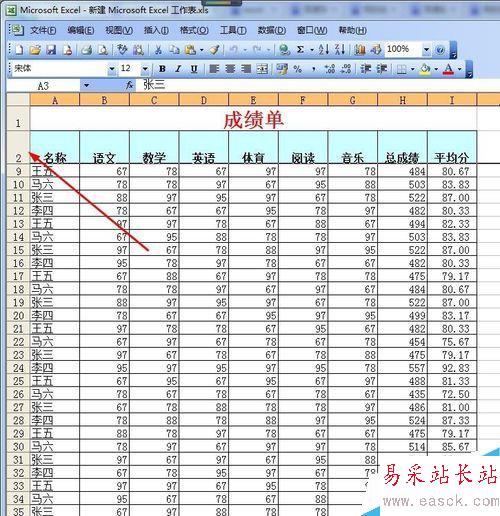This screenshot has width=500, height=516.
Task: Select row 15 header
Action: tap(18, 250)
